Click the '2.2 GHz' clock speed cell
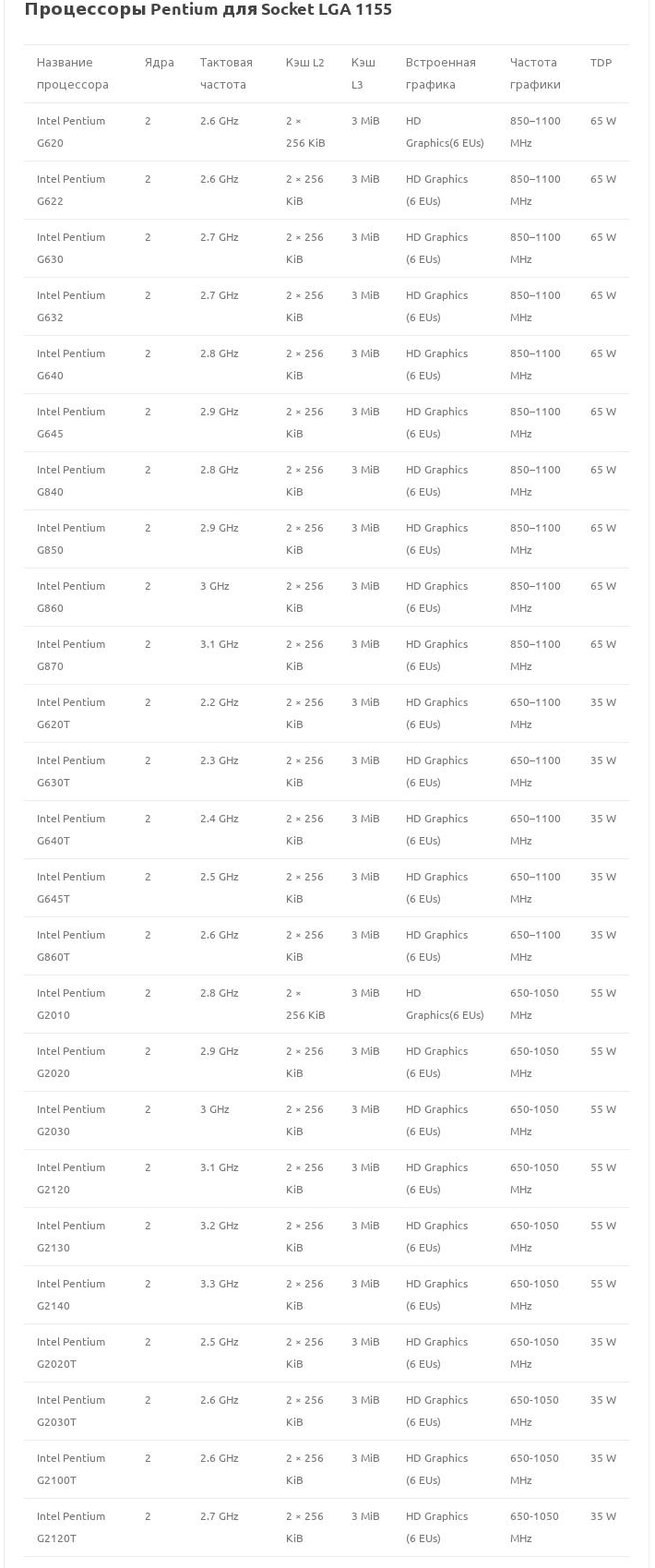This screenshot has height=1568, width=655. tap(220, 702)
